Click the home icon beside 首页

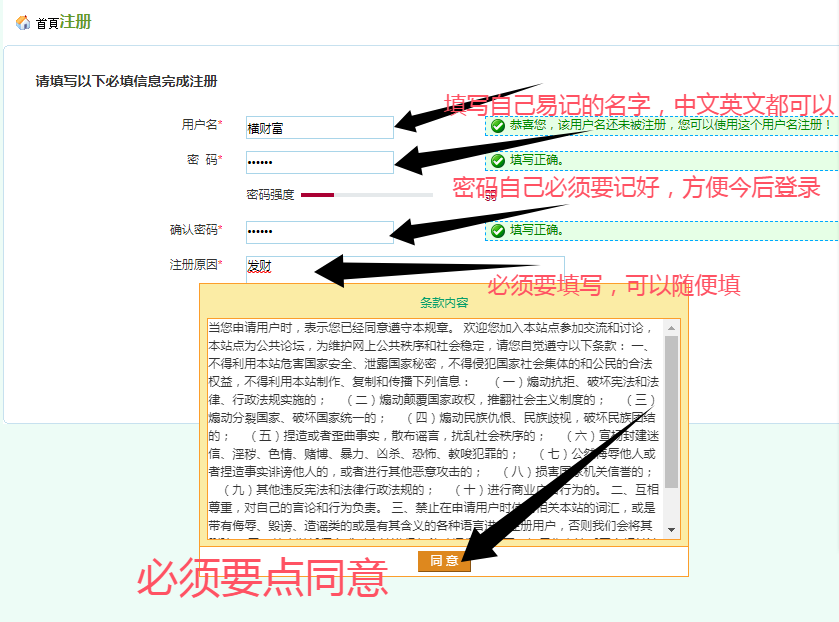click(x=23, y=23)
